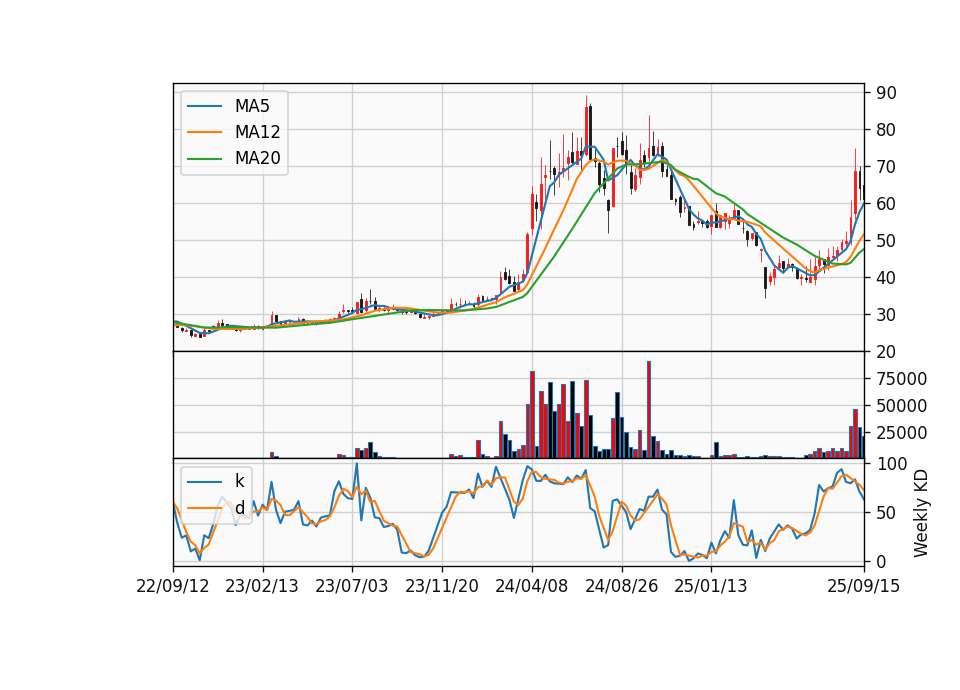
Task: Click the 23/02/13 date label
Action: tap(262, 586)
